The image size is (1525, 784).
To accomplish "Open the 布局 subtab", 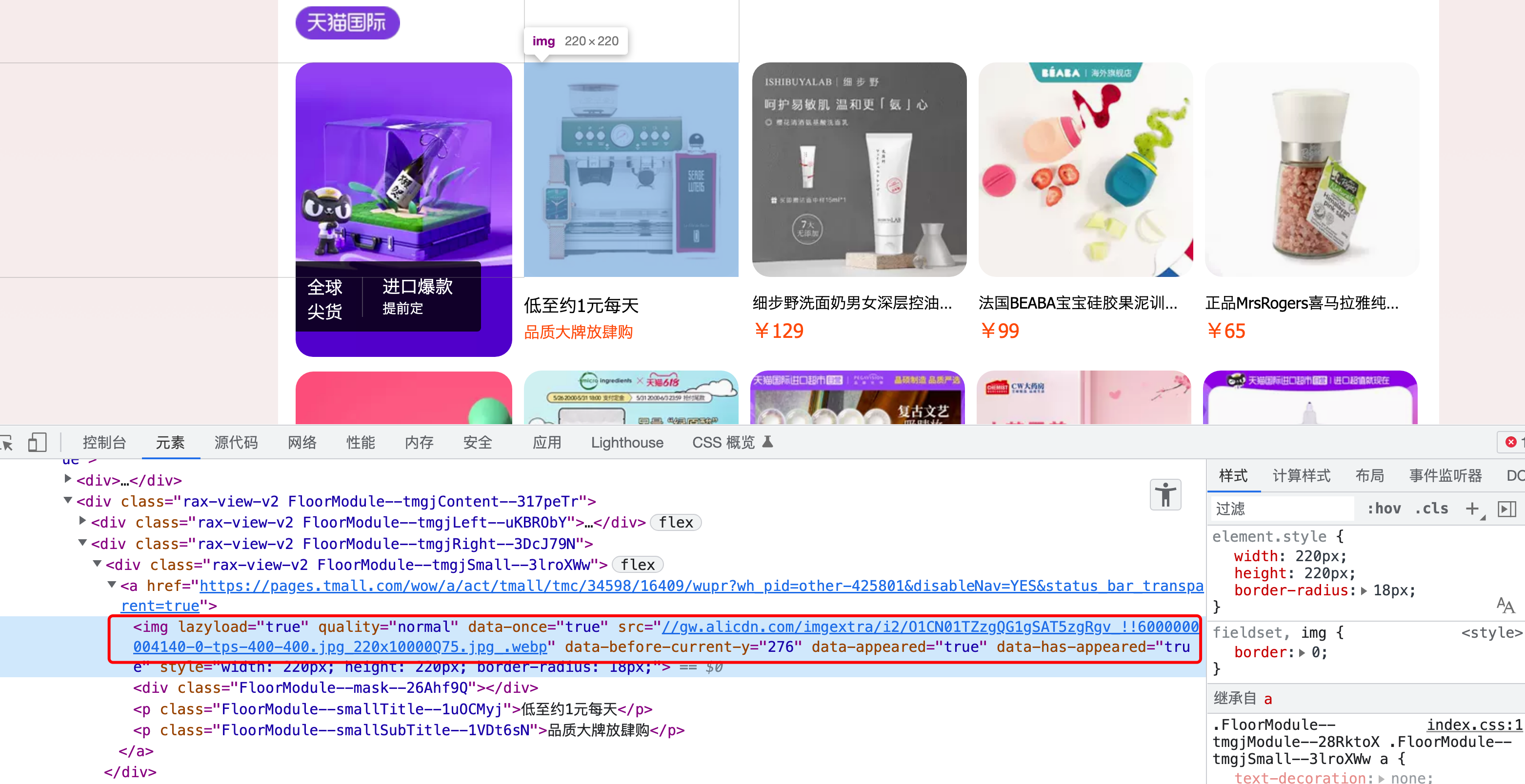I will tap(1370, 476).
